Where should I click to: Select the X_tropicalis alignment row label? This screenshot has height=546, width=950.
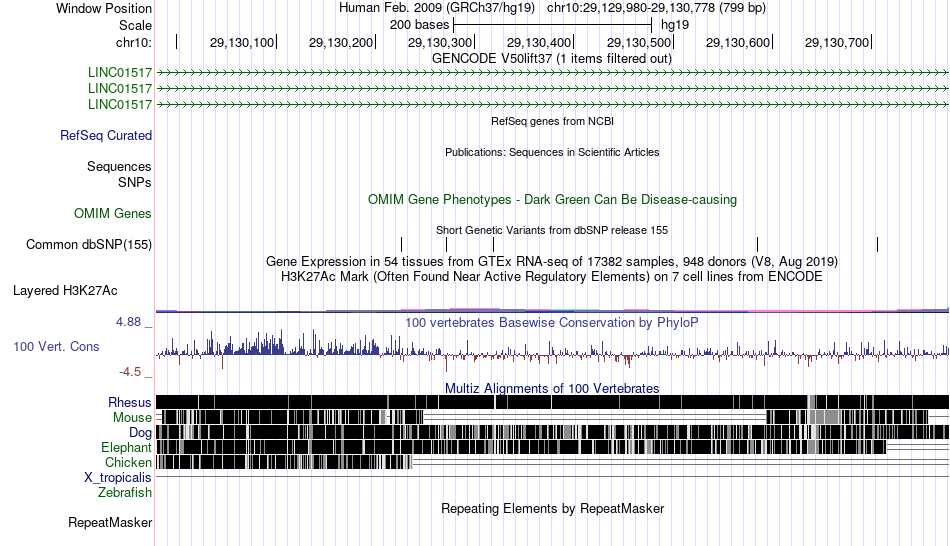(118, 478)
